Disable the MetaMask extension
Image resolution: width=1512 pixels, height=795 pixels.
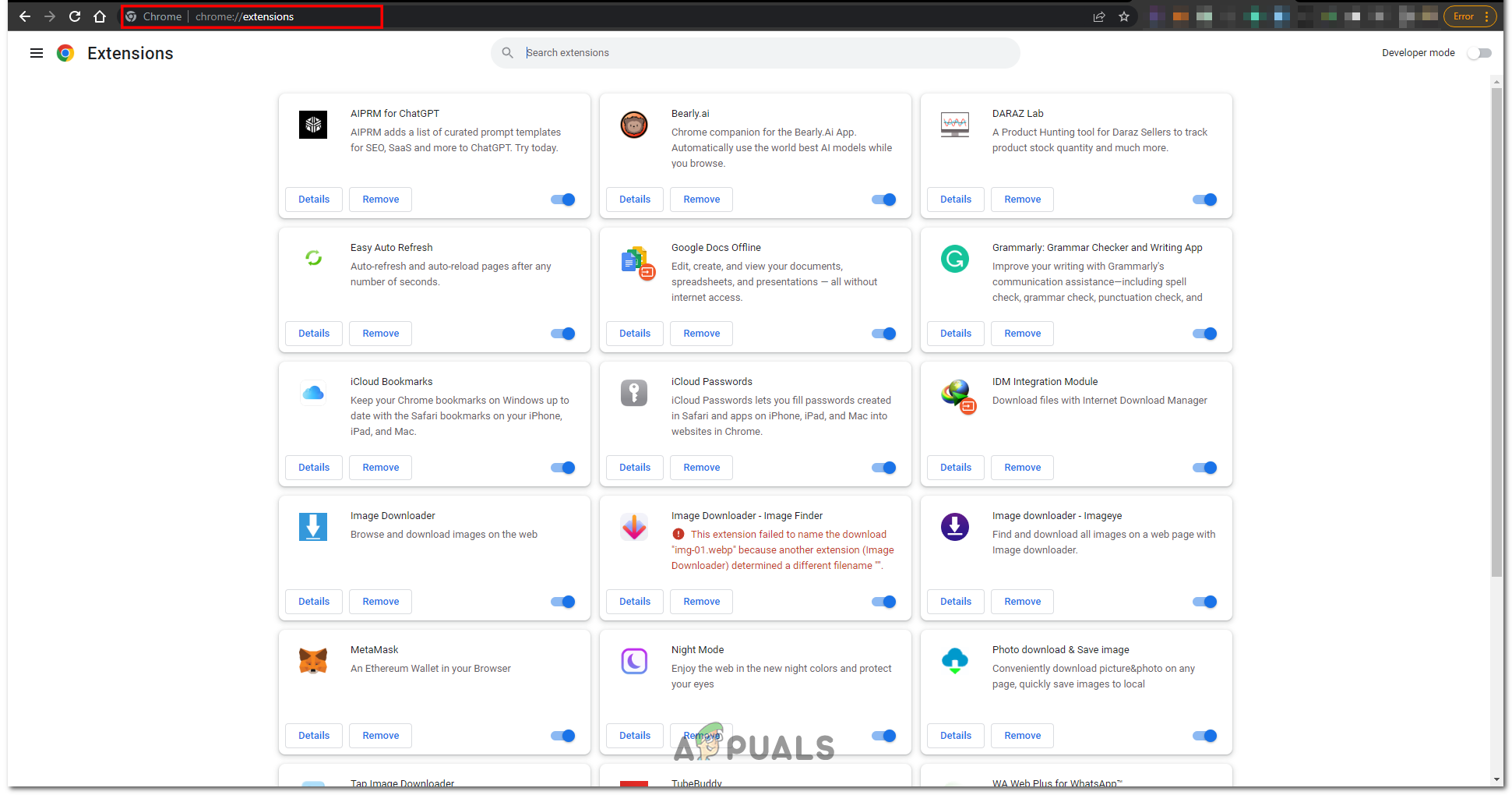[562, 735]
